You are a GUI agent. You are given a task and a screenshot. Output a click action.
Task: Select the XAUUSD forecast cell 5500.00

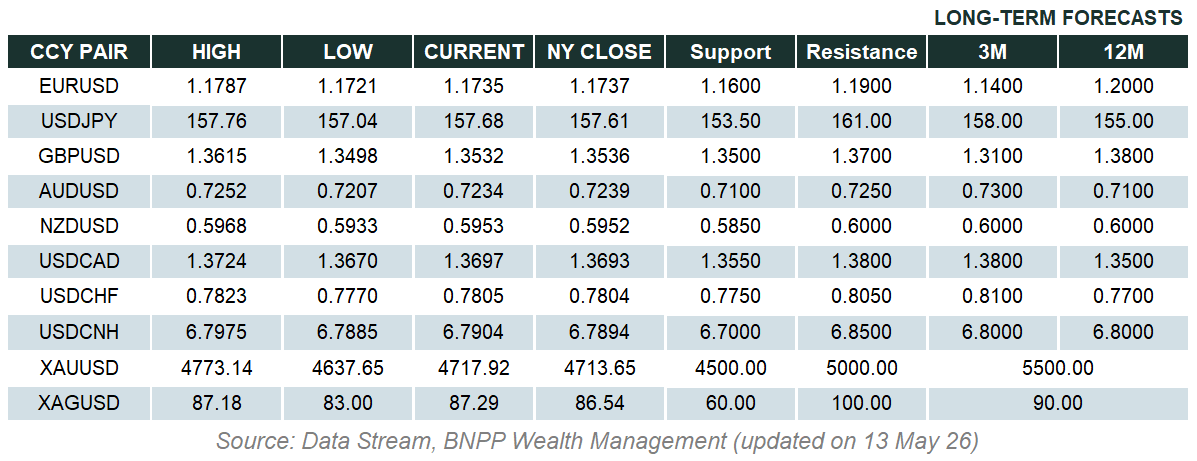[x=1057, y=368]
